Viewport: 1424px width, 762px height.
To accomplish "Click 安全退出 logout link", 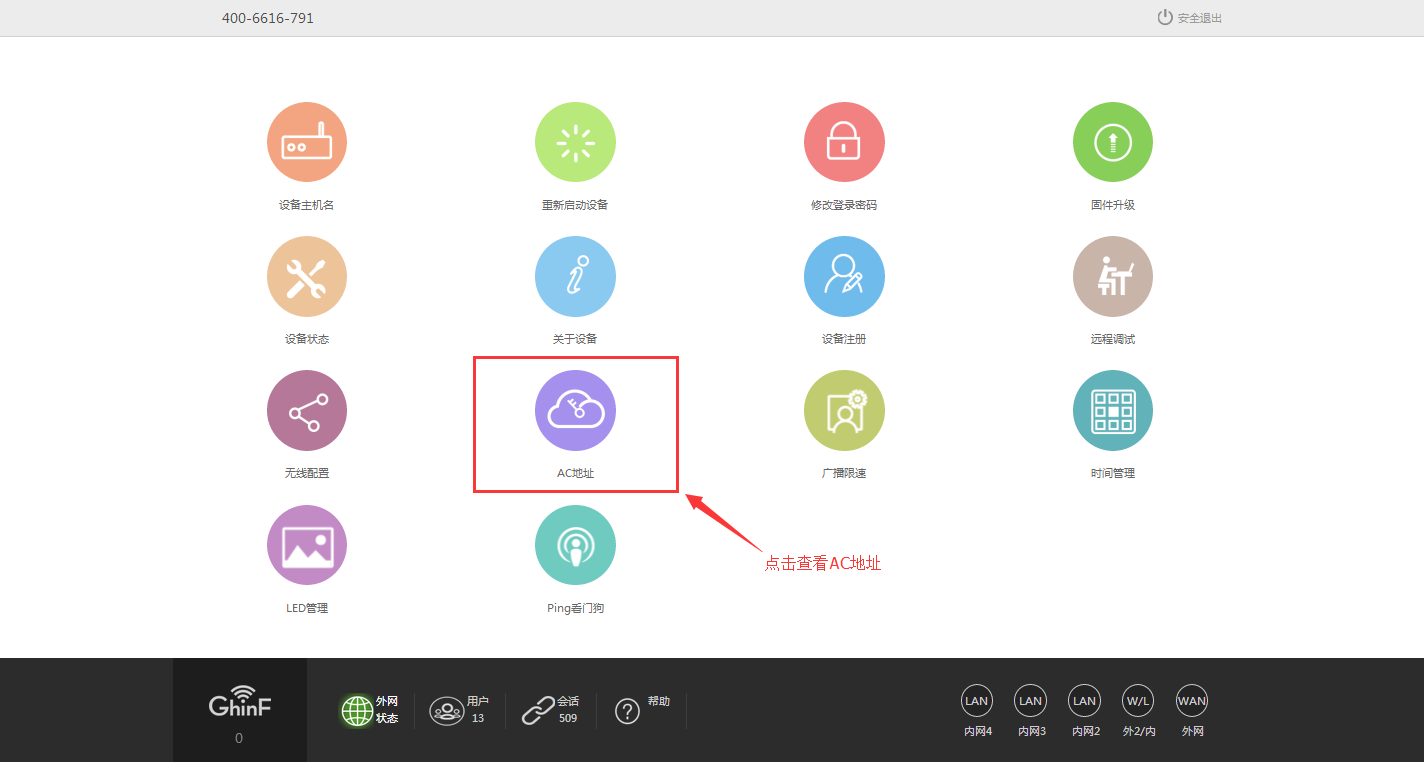I will (1190, 18).
